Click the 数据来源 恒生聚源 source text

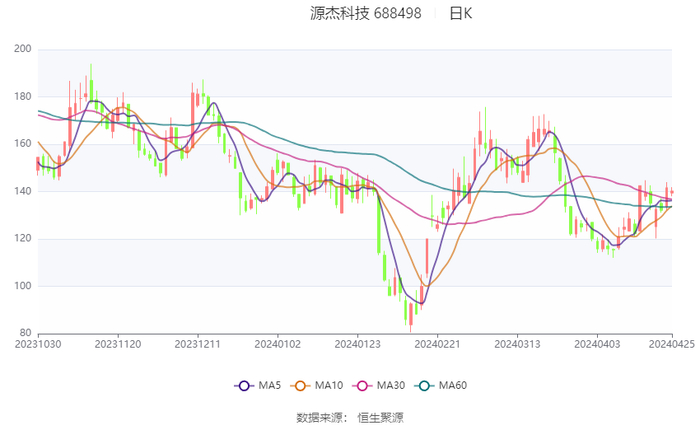coord(350,416)
